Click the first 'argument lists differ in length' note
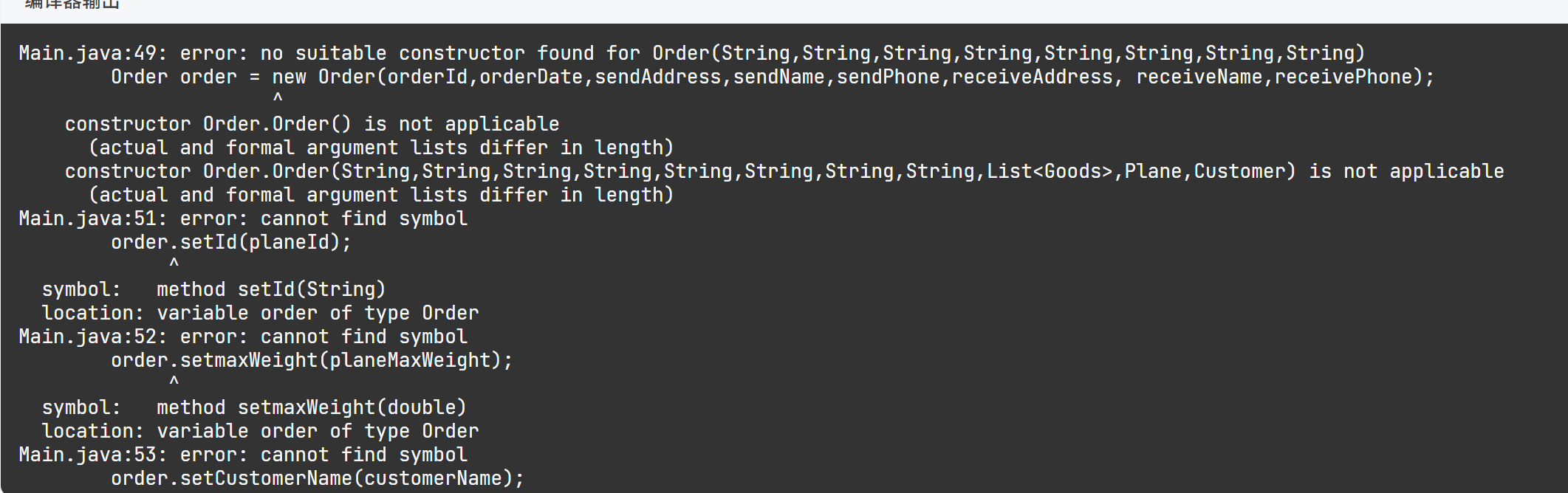1568x493 pixels. tap(380, 148)
